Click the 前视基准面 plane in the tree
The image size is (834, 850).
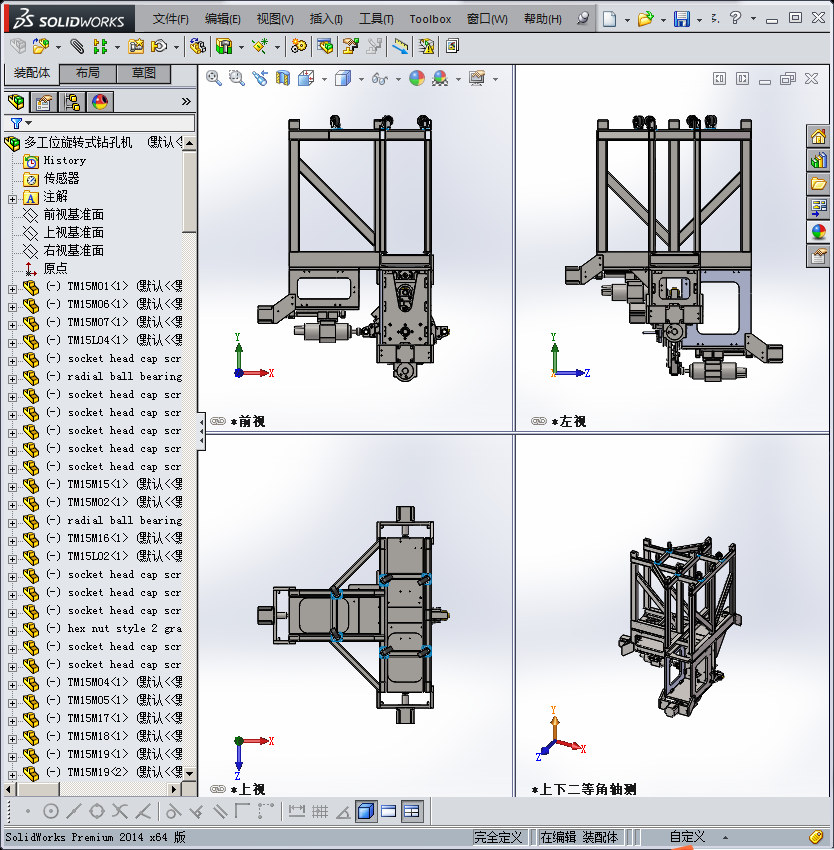click(x=73, y=215)
